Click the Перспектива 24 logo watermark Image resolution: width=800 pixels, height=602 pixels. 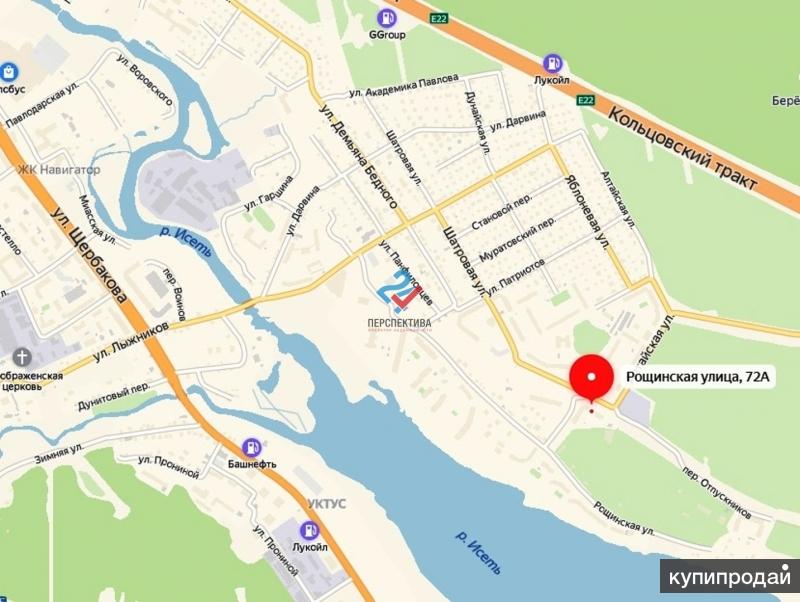point(399,300)
